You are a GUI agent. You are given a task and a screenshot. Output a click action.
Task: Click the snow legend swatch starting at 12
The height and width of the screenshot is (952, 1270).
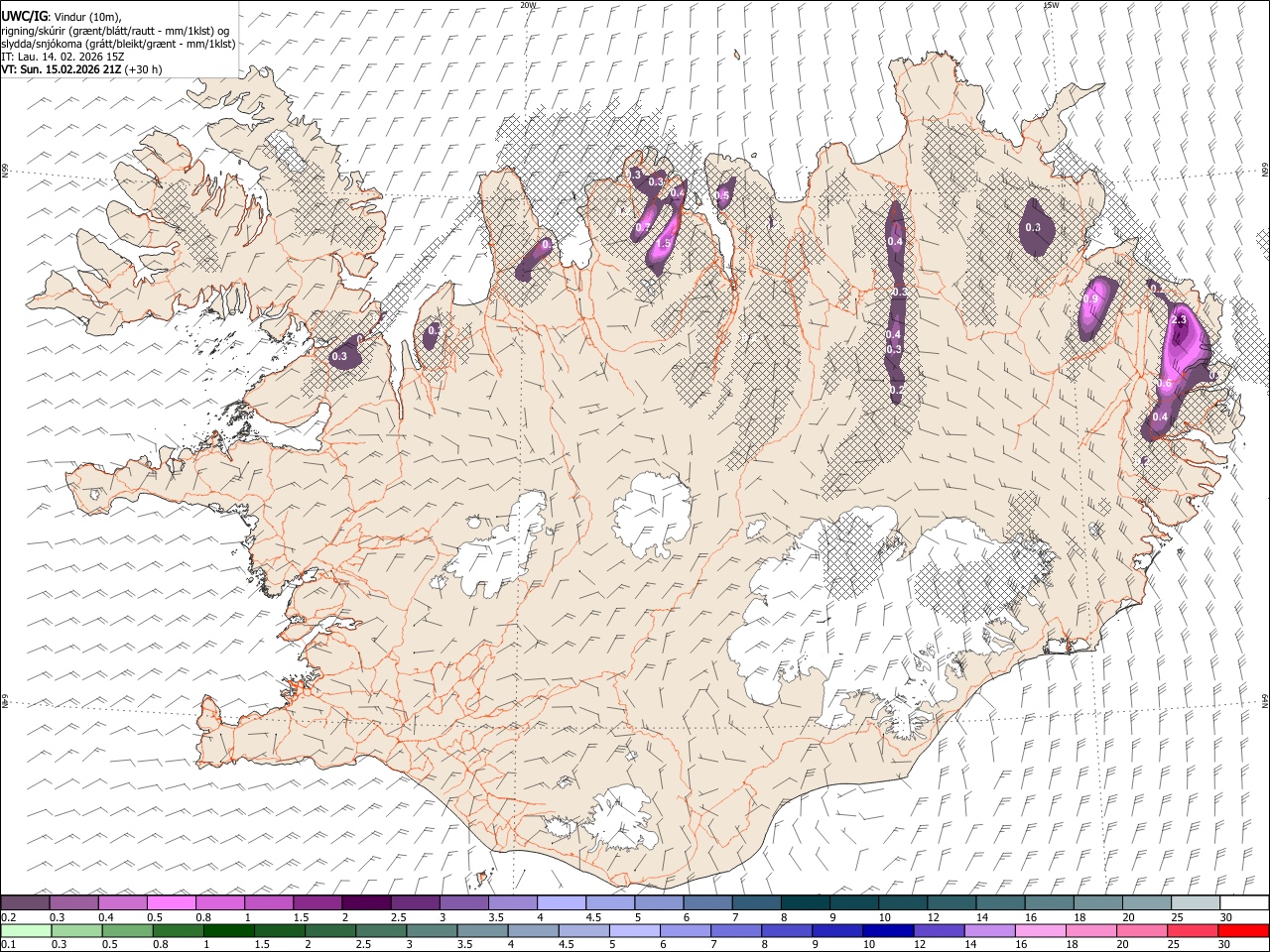(x=952, y=902)
